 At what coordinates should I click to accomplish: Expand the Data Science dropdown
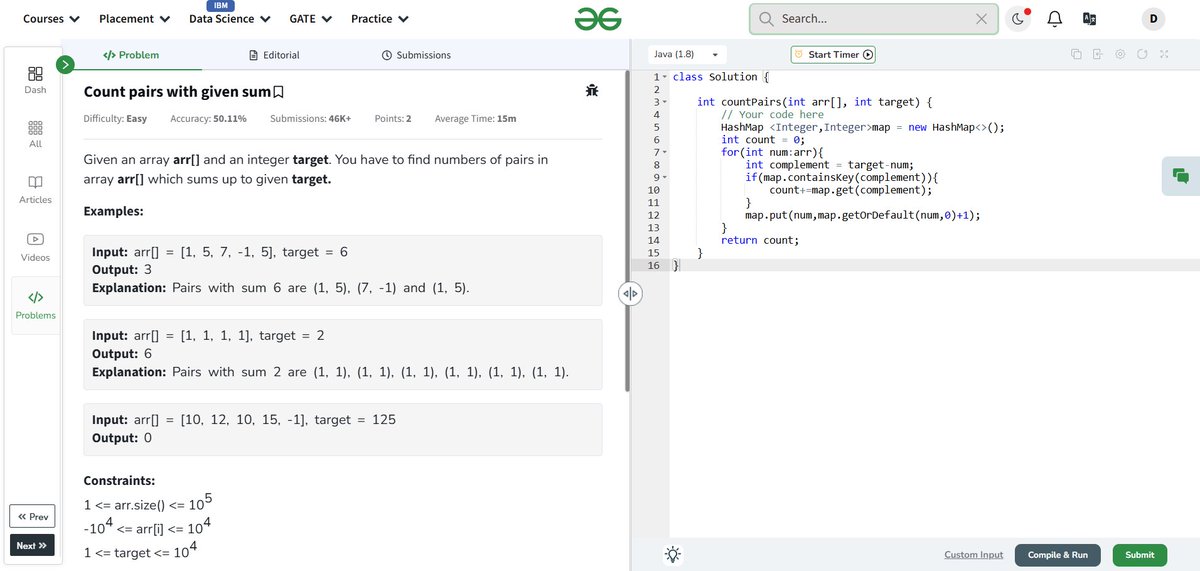tap(229, 18)
